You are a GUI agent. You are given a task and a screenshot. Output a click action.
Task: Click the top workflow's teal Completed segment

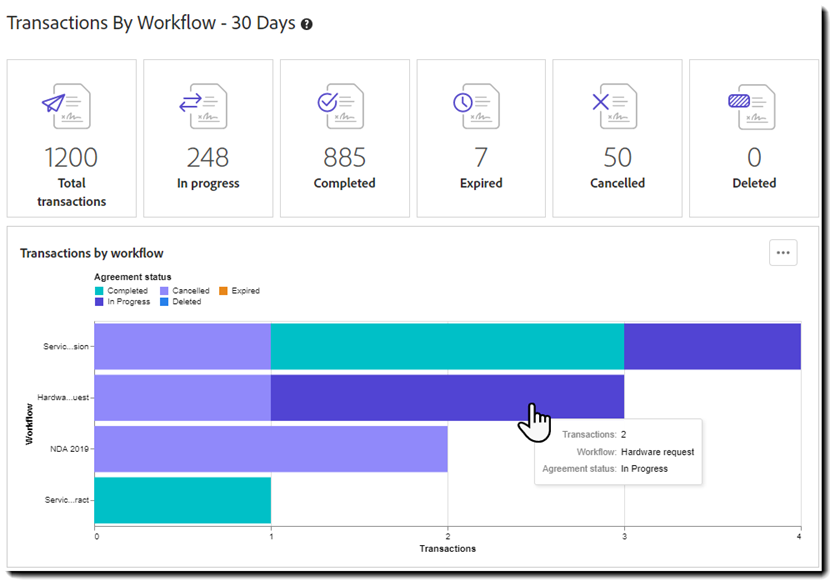[447, 346]
